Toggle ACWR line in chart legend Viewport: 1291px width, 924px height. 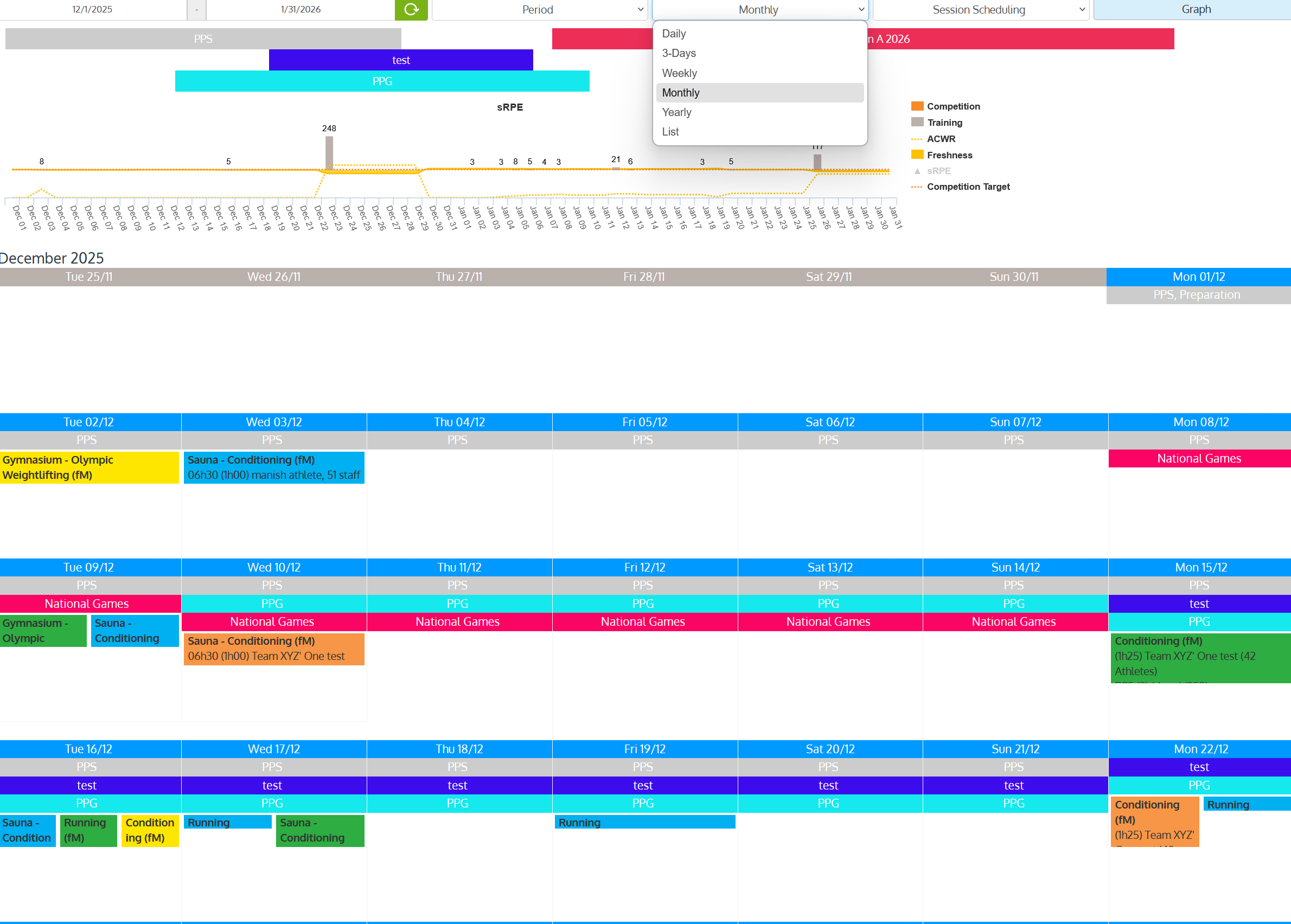pyautogui.click(x=941, y=139)
